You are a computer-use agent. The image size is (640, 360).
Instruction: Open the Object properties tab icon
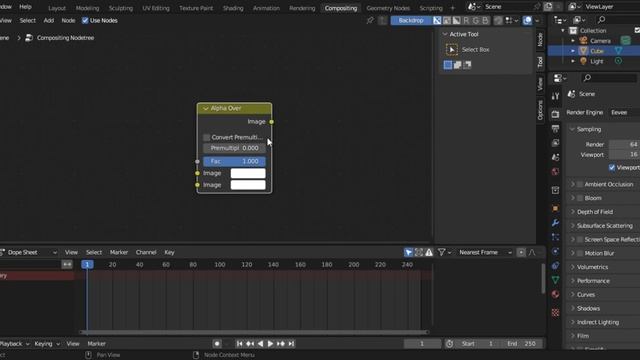(x=555, y=209)
